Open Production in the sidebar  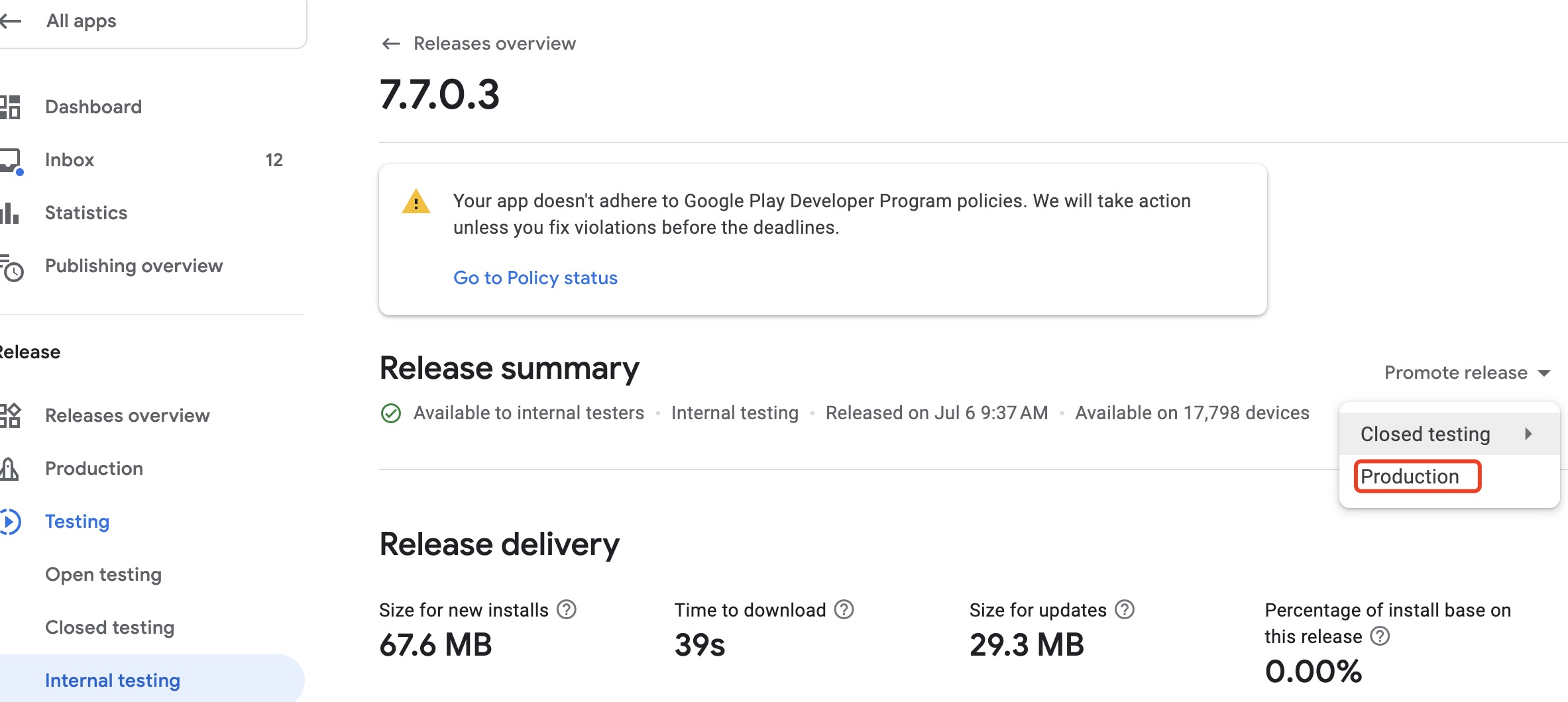94,468
